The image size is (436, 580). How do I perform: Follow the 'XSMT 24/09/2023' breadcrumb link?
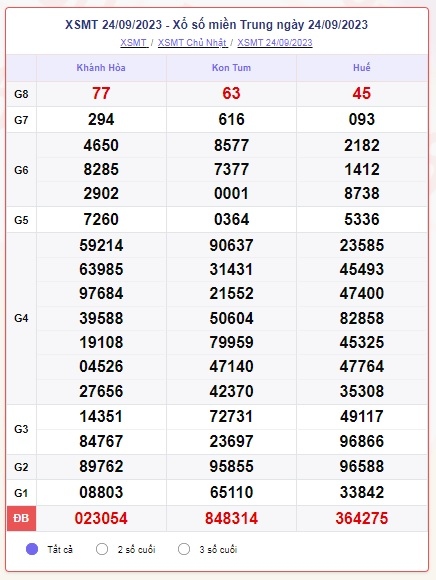coord(275,43)
